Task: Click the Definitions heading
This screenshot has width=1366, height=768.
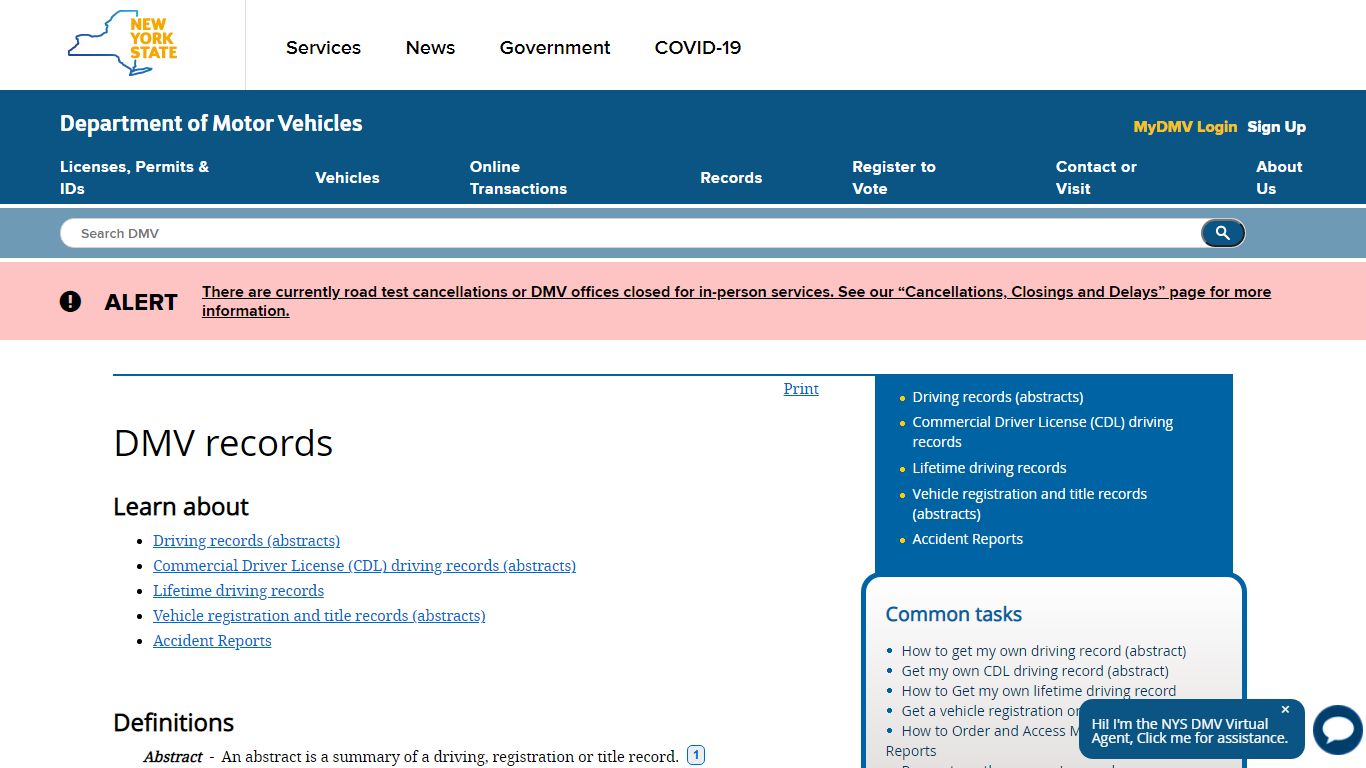Action: [173, 723]
